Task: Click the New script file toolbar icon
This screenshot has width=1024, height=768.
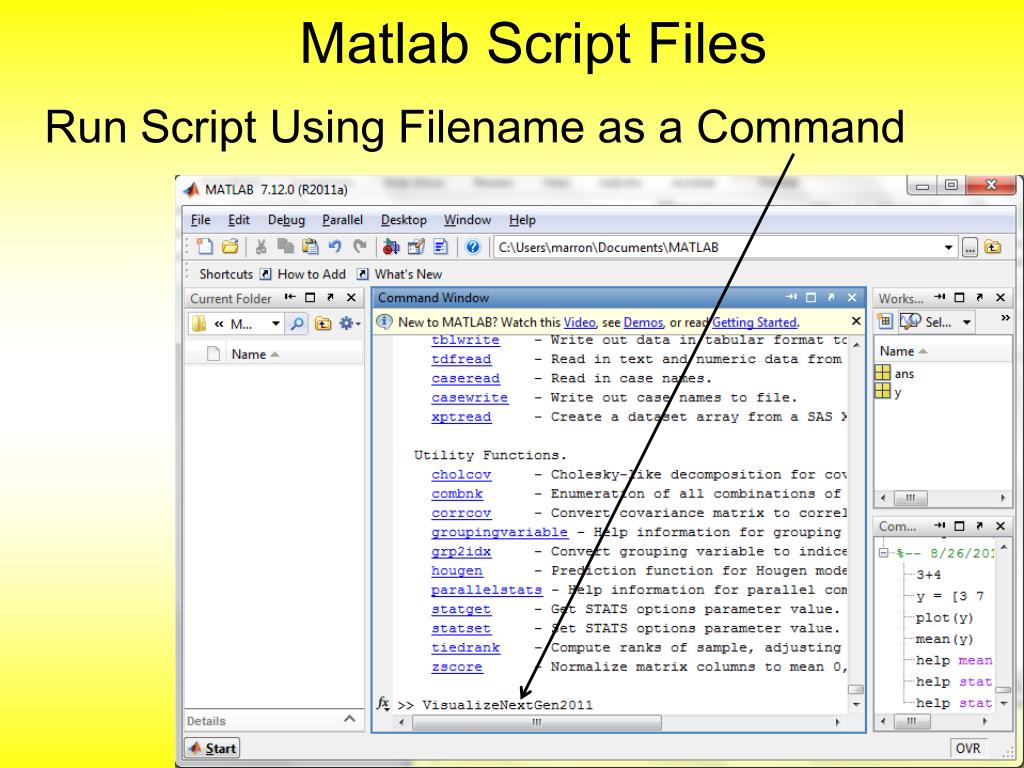Action: [204, 247]
